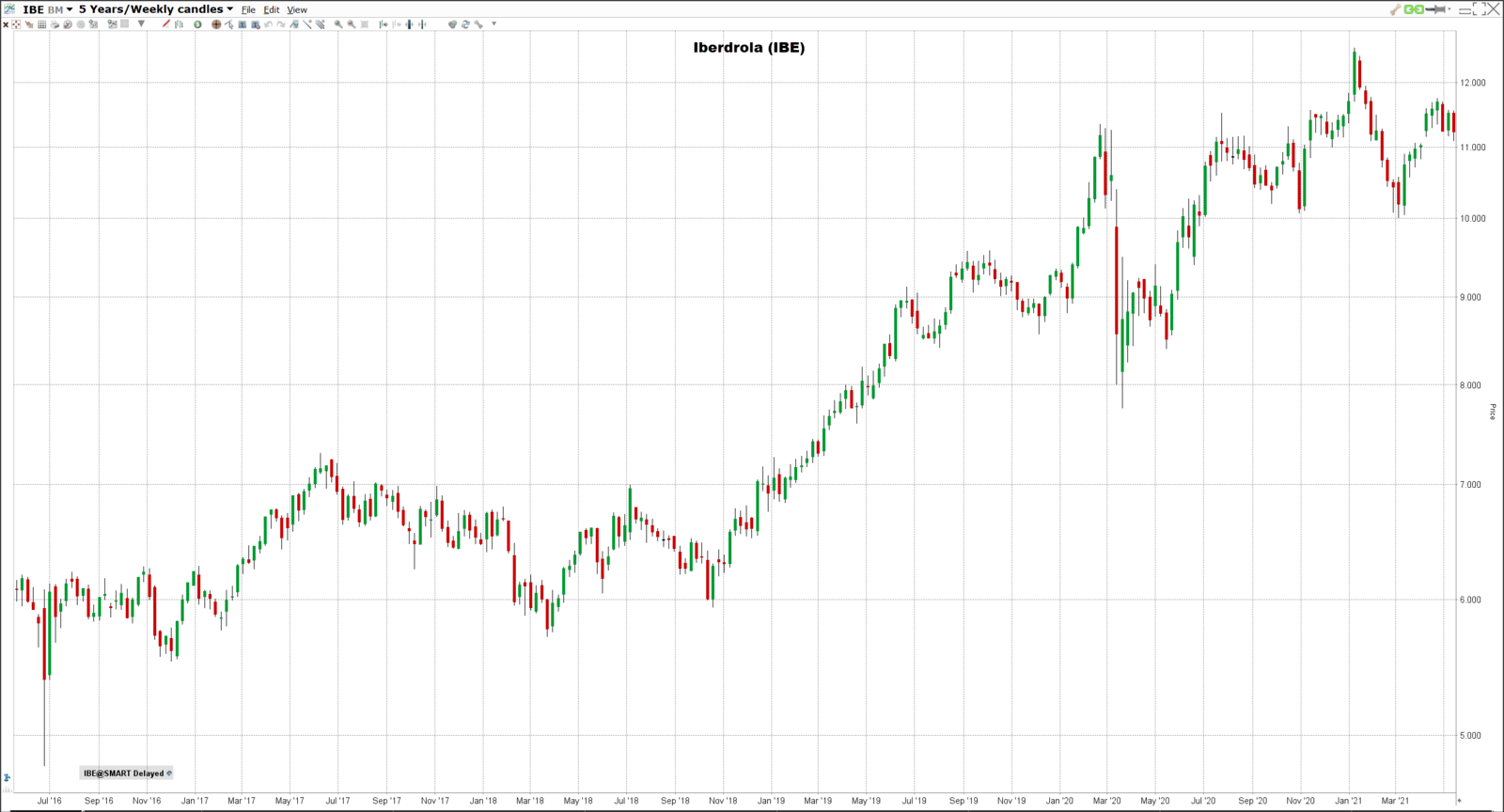The width and height of the screenshot is (1504, 812).
Task: Click the Jul '16 date axis label
Action: (x=50, y=801)
